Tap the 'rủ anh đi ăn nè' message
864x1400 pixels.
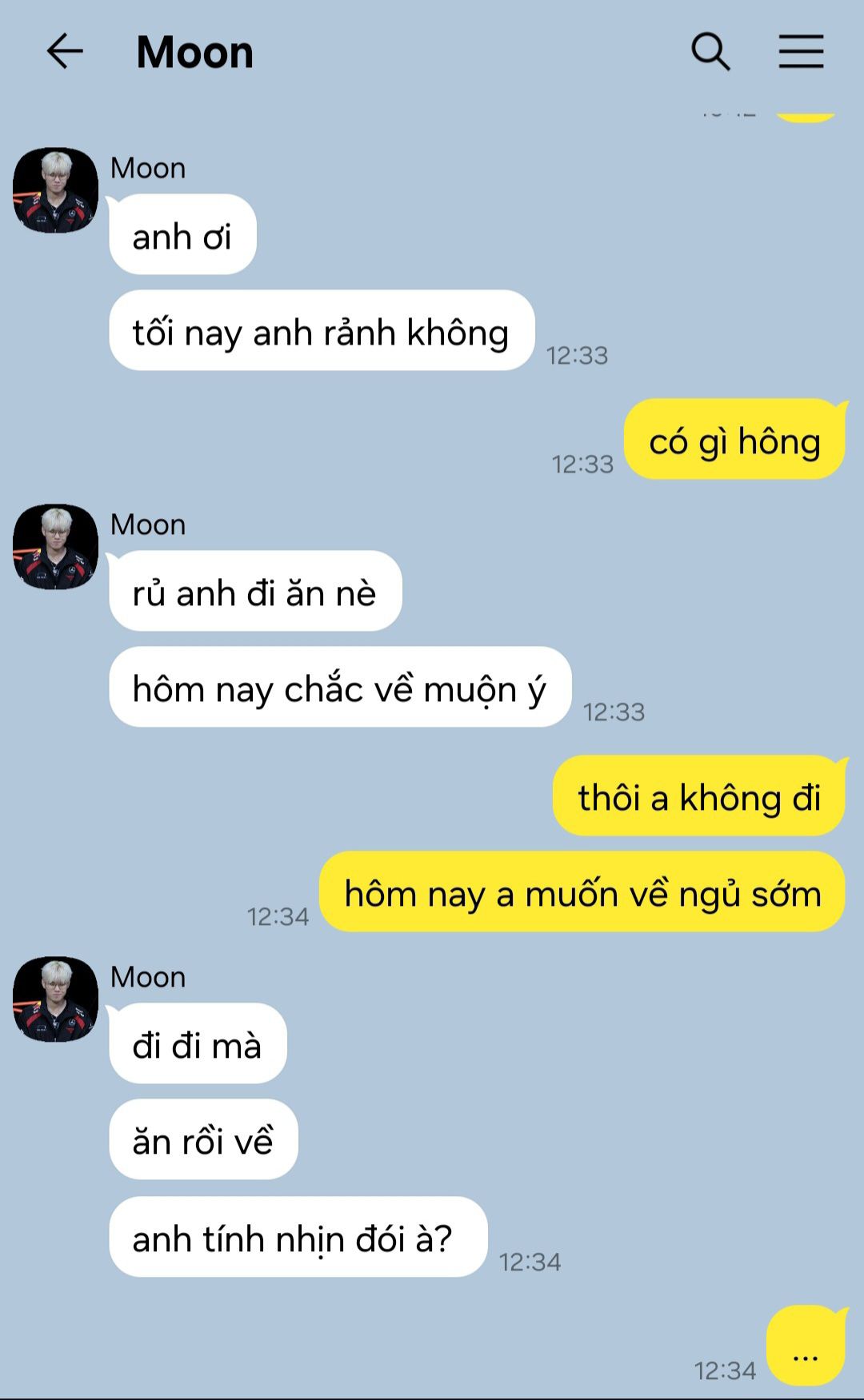pos(254,592)
